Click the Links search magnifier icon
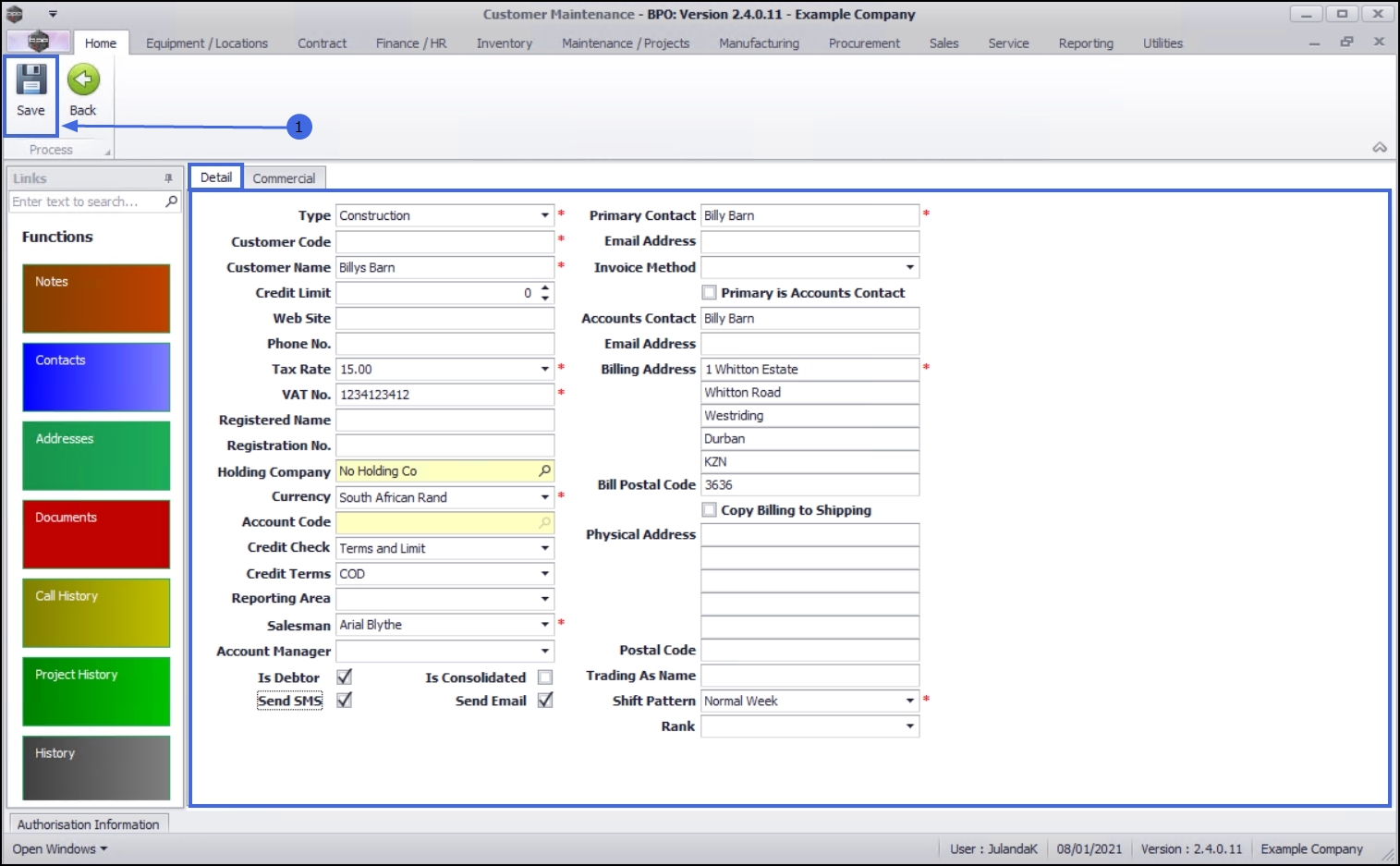The height and width of the screenshot is (866, 1400). 171,201
